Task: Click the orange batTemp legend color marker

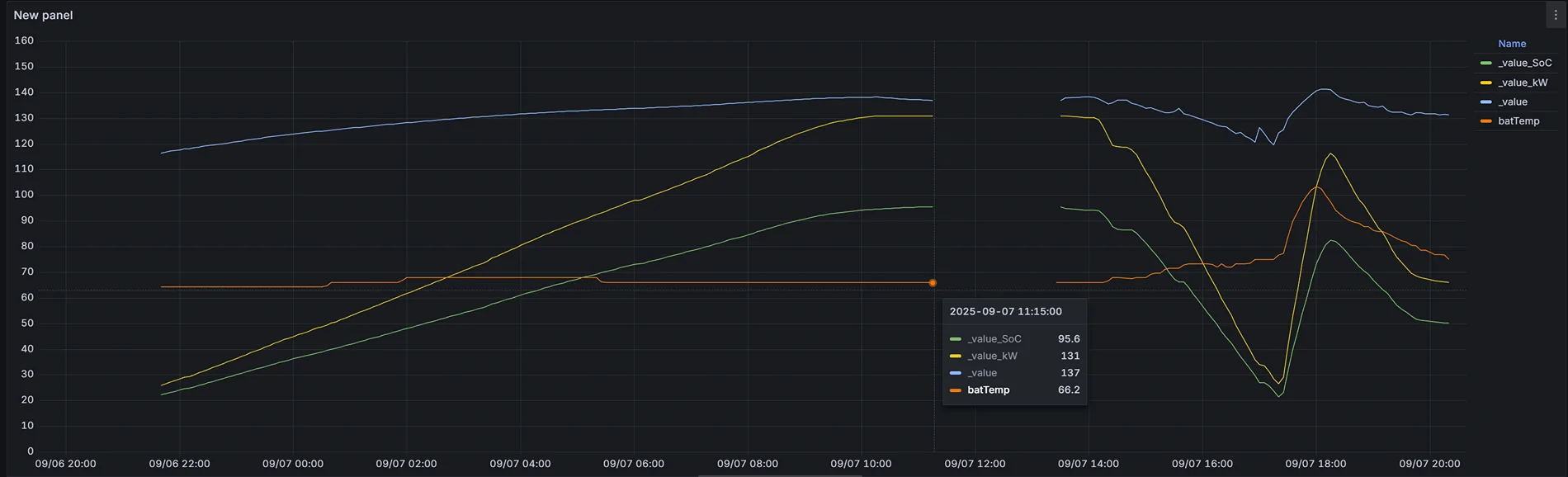Action: click(x=1485, y=121)
